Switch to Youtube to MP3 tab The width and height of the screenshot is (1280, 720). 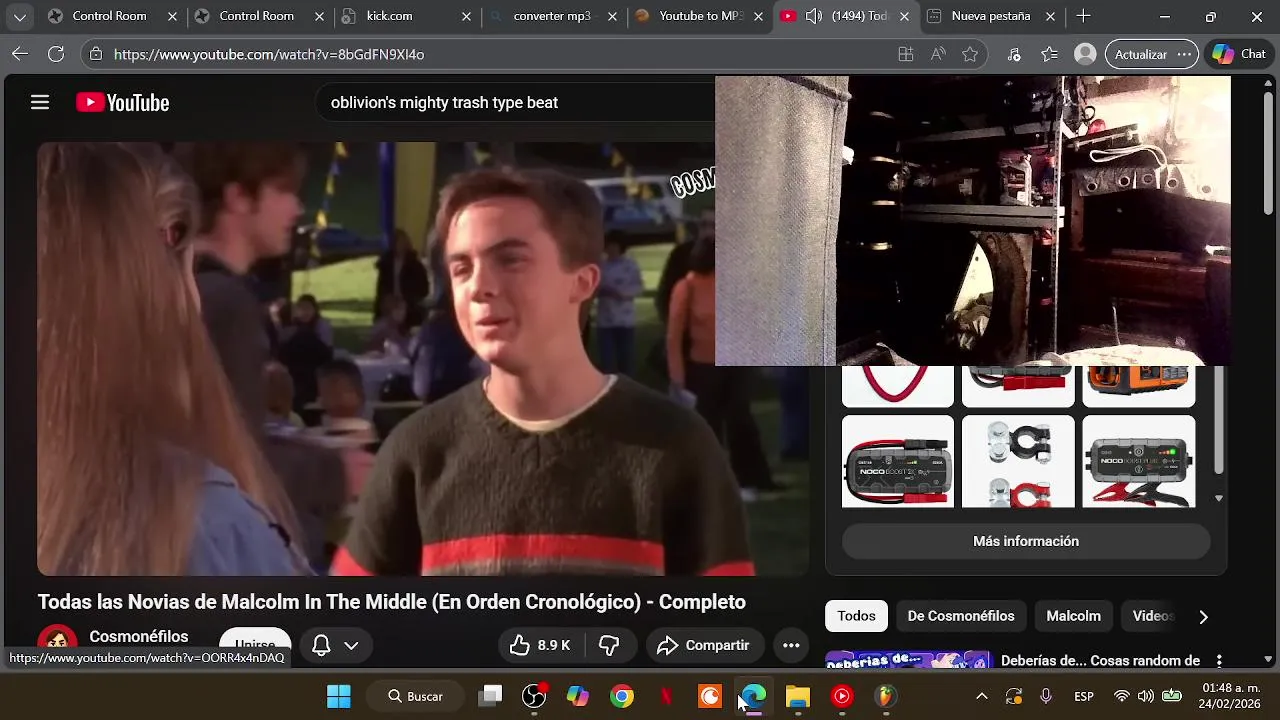pyautogui.click(x=700, y=16)
